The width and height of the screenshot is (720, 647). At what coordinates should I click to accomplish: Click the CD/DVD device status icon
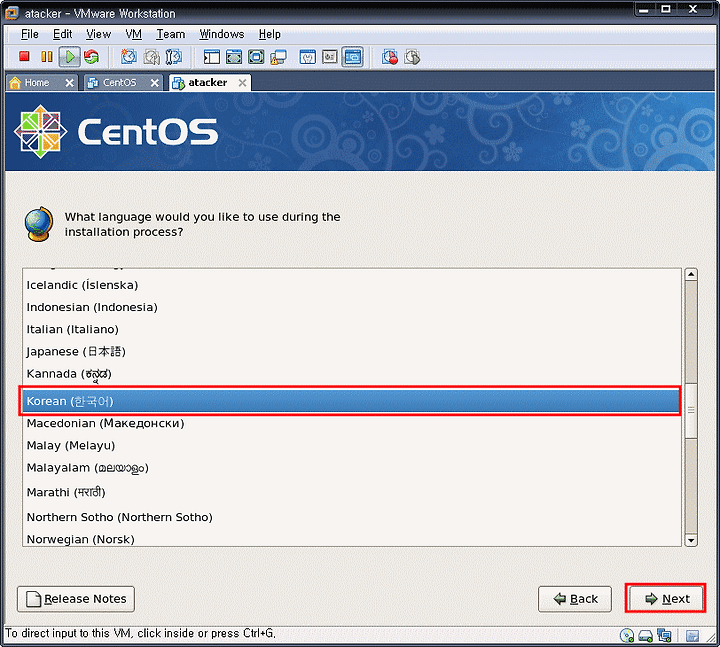coord(627,636)
